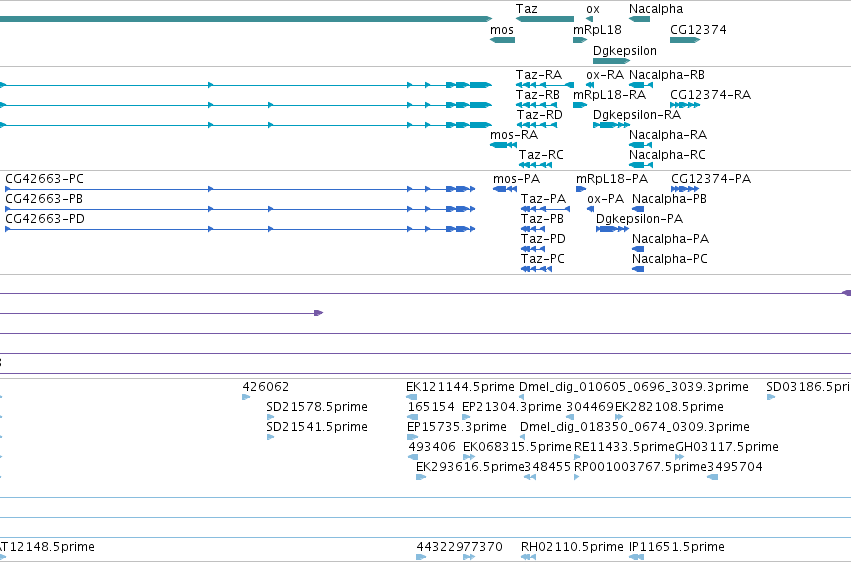The width and height of the screenshot is (851, 562).
Task: Click the Nacalpha-RA transcript label
Action: 668,135
